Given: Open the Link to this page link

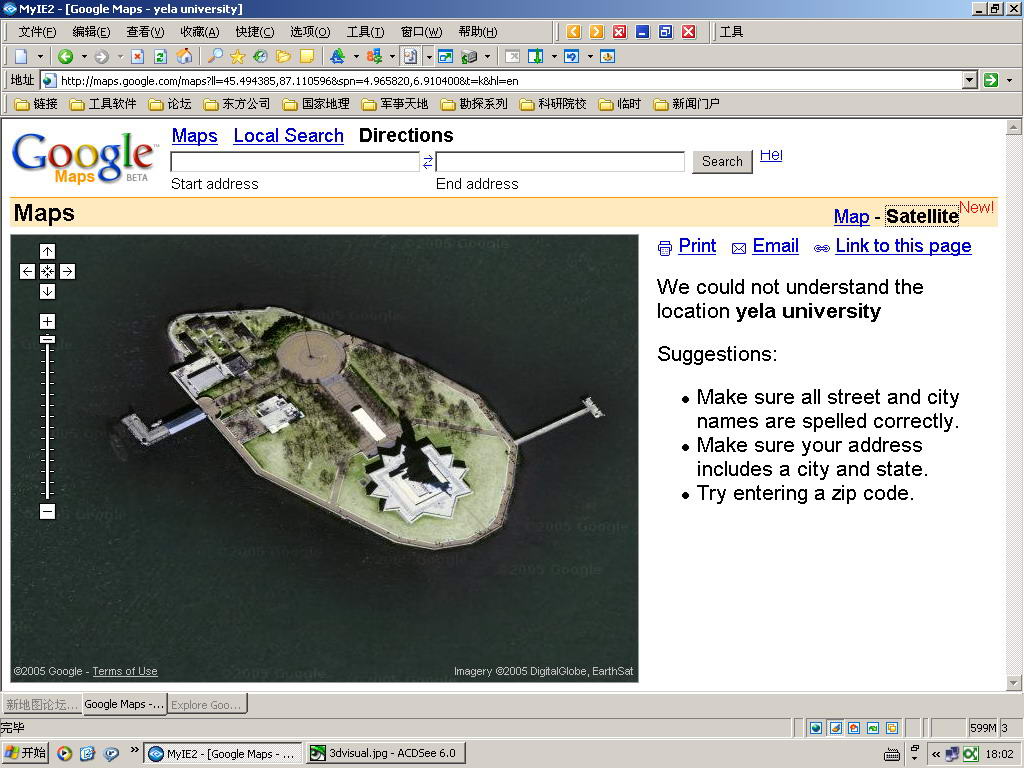Looking at the screenshot, I should pyautogui.click(x=902, y=246).
